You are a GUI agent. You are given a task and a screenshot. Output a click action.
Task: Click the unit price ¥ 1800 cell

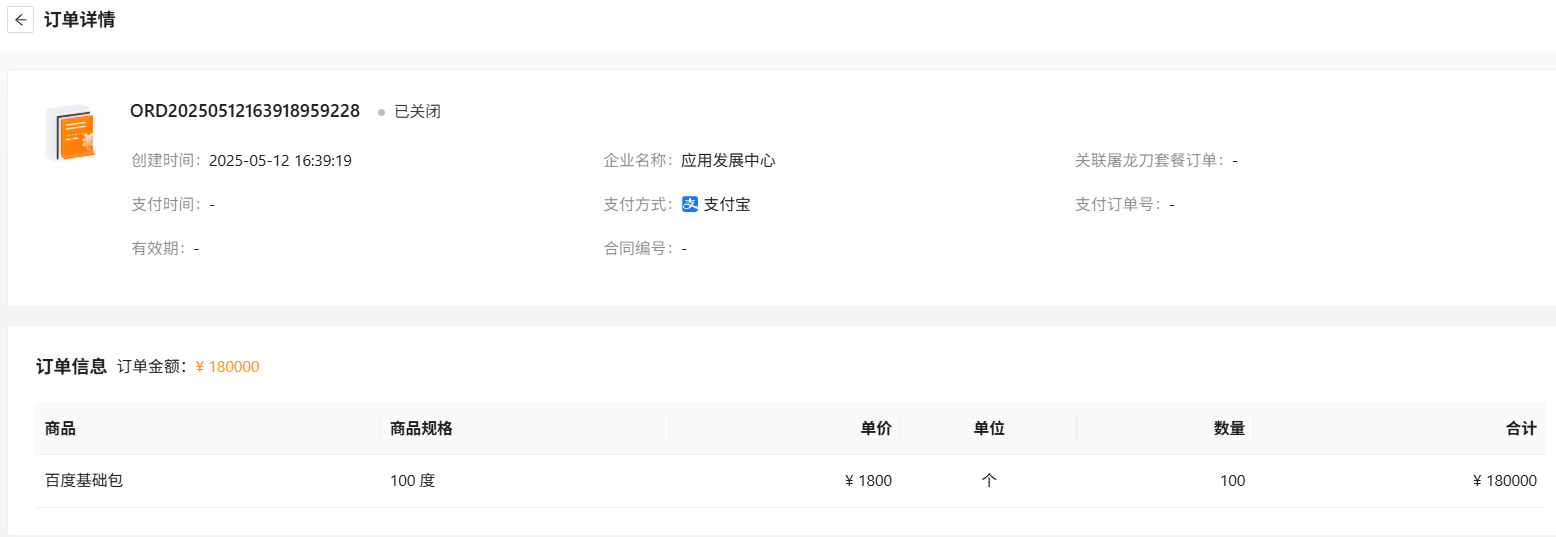(868, 481)
